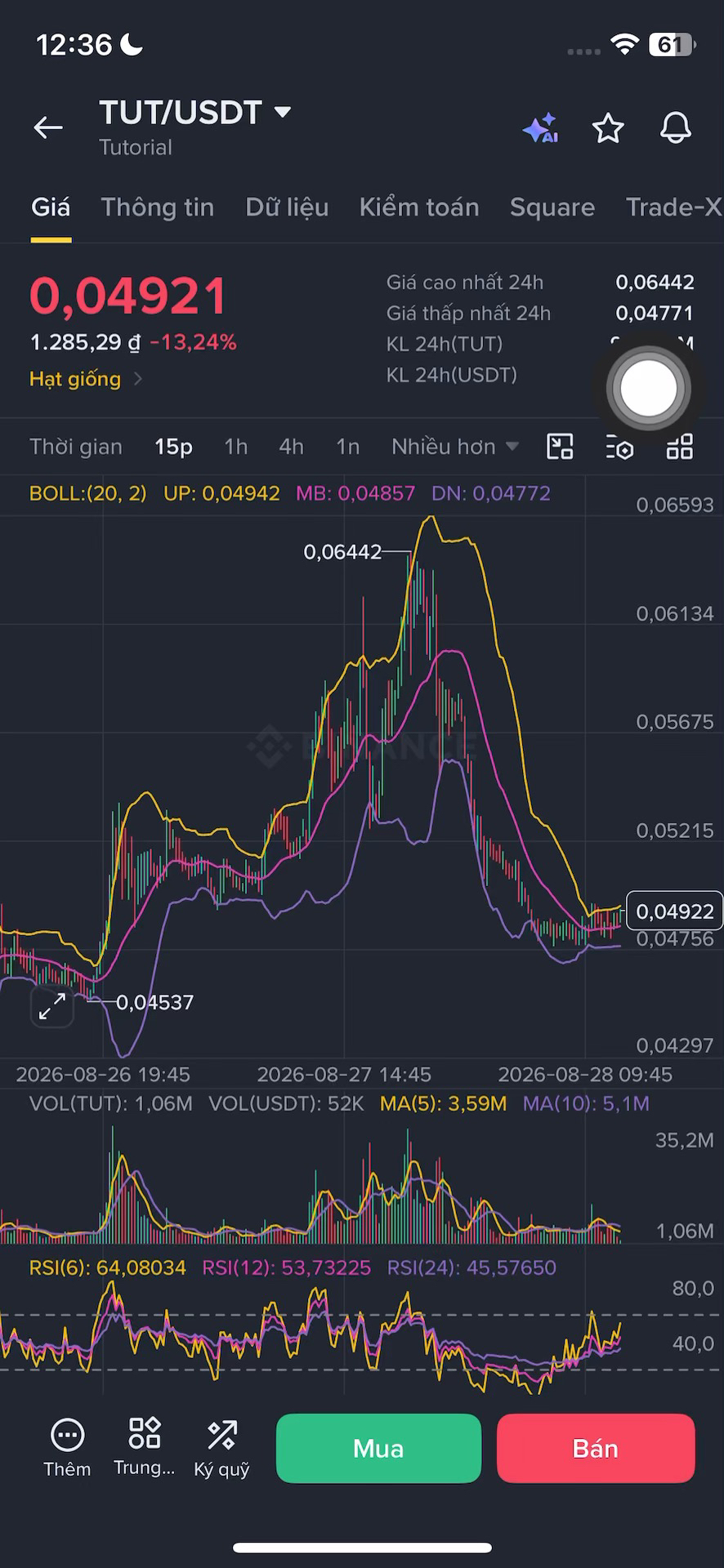Tap the 2026-08-27 14:45 time label
This screenshot has height=1568, width=724.
[344, 1075]
